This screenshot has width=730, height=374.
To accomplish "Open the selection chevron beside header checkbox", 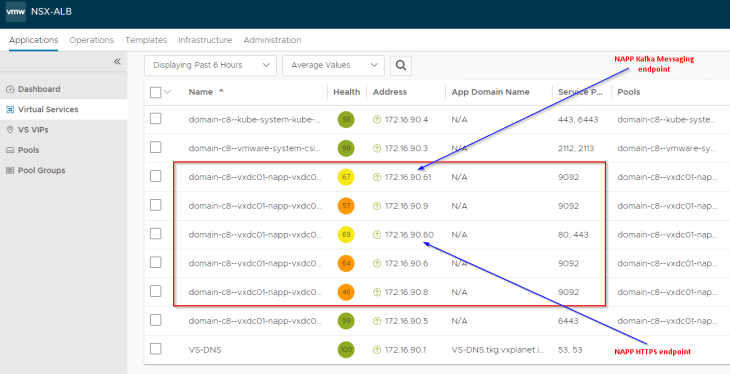I will (168, 92).
